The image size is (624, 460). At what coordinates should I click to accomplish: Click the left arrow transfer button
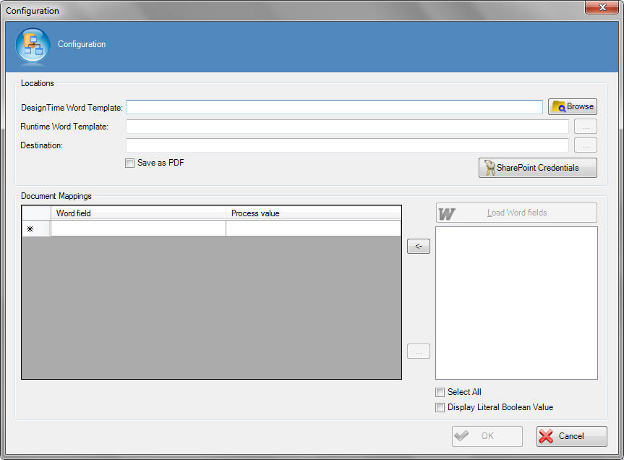[x=418, y=247]
